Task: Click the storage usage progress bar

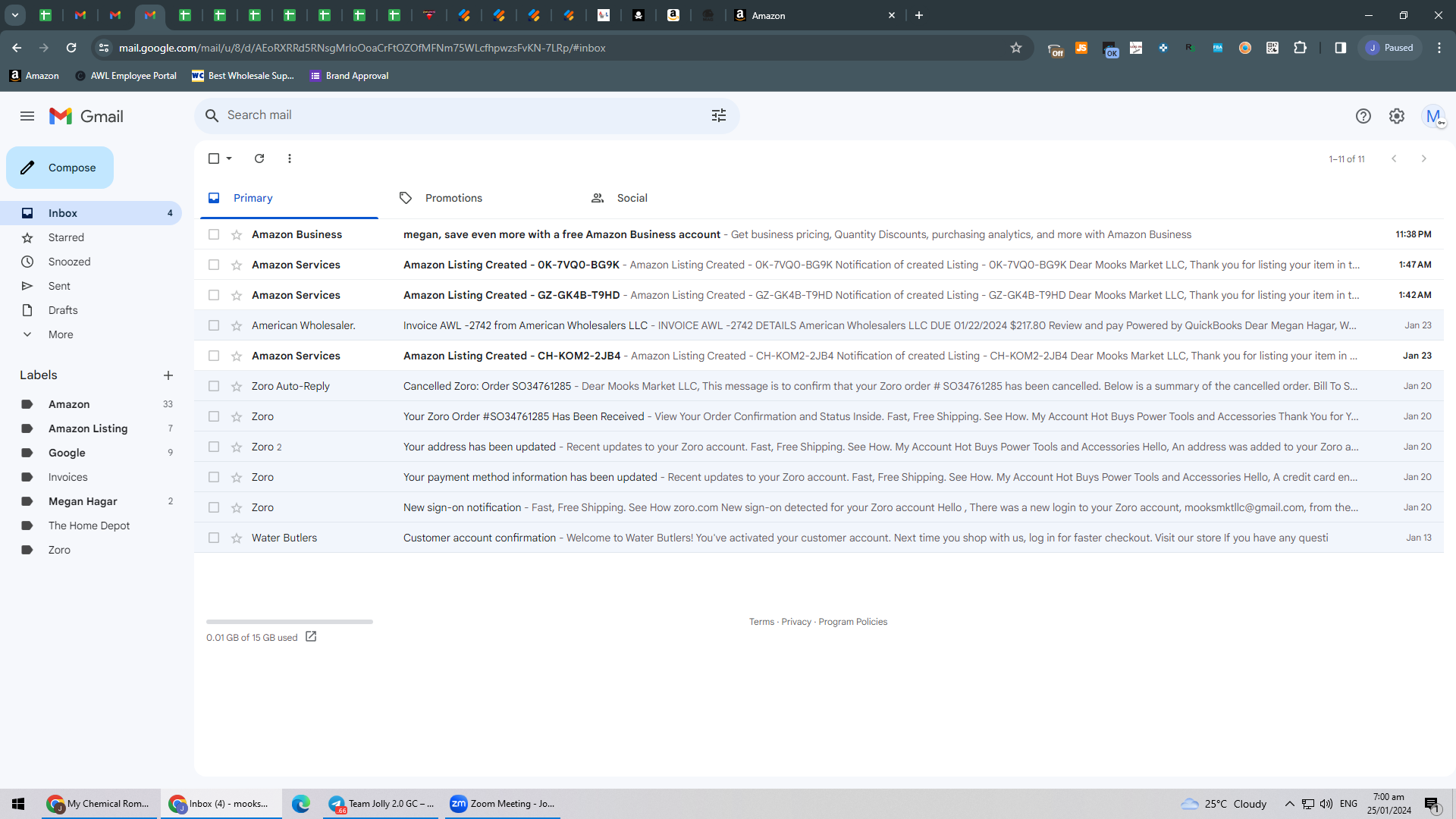Action: (290, 622)
